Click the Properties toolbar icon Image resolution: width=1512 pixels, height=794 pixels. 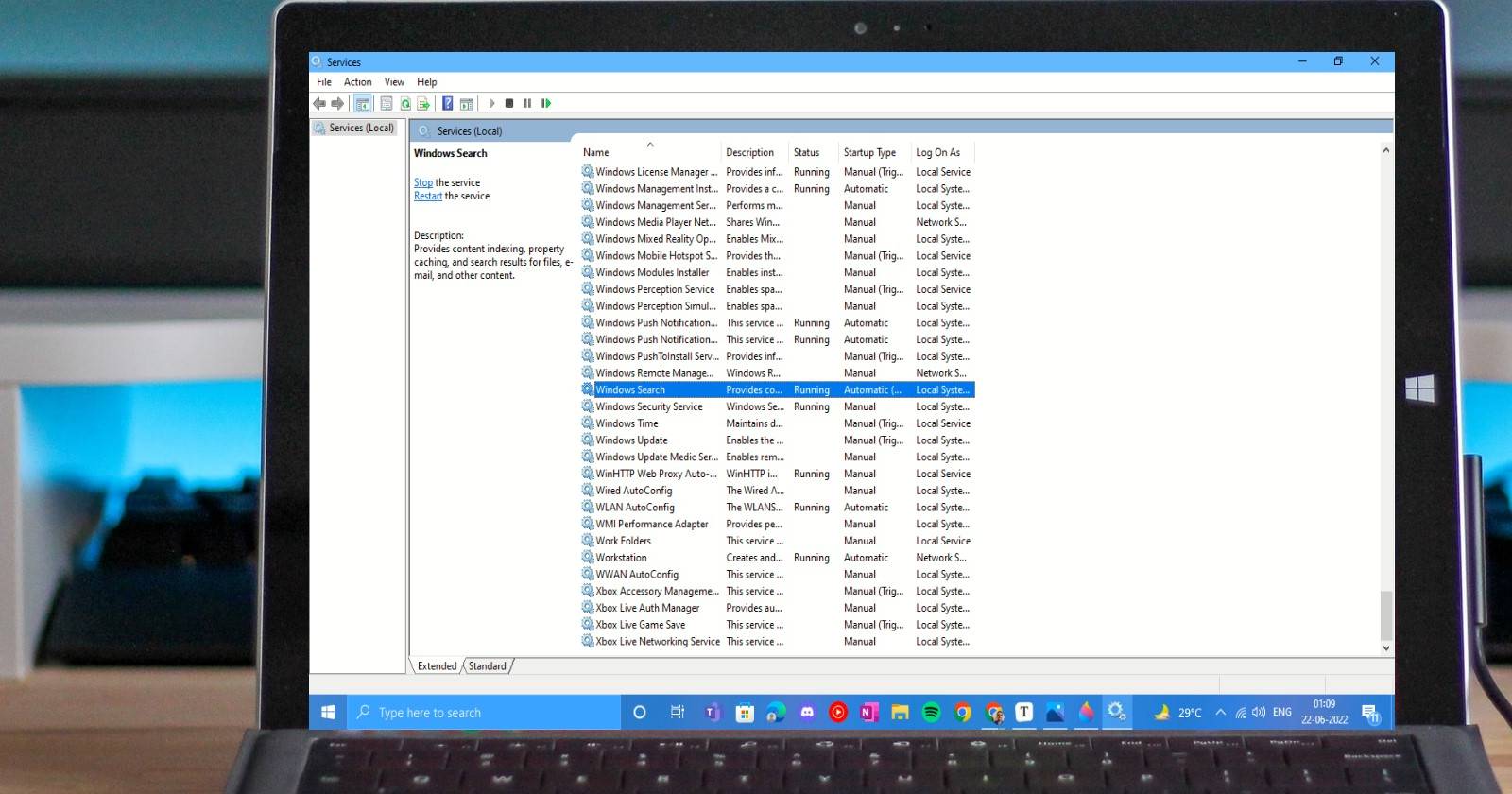point(386,103)
